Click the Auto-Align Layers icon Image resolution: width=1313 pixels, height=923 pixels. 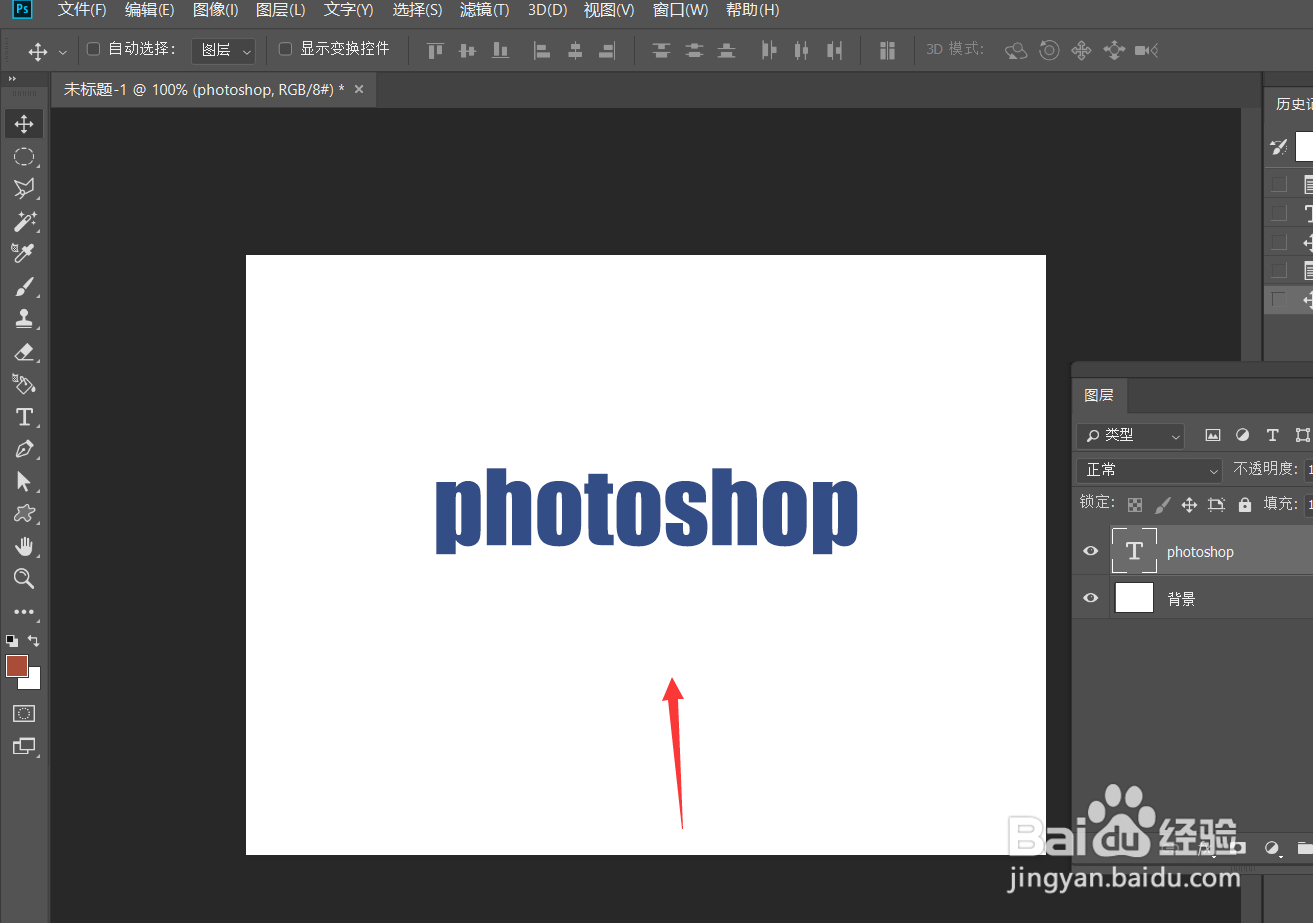point(887,50)
